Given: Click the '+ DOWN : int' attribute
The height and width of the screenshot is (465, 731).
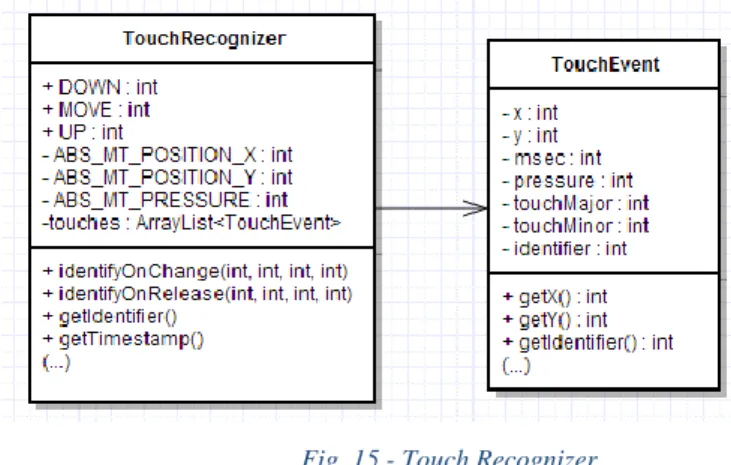Looking at the screenshot, I should click(100, 87).
